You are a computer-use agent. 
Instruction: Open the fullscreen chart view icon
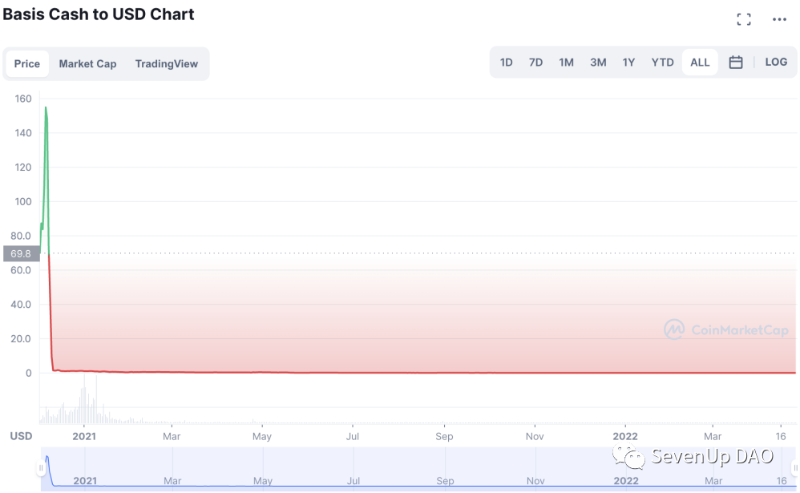(x=743, y=19)
